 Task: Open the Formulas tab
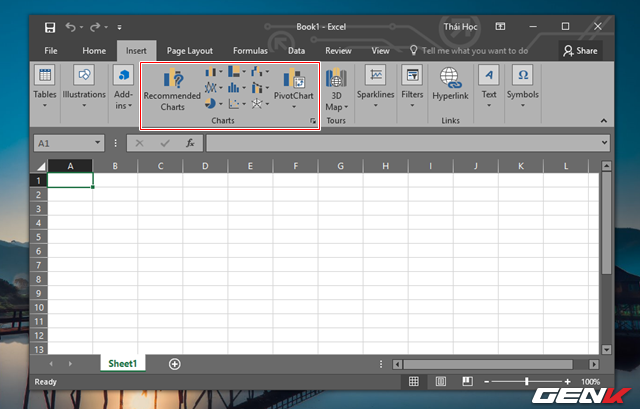tap(250, 51)
